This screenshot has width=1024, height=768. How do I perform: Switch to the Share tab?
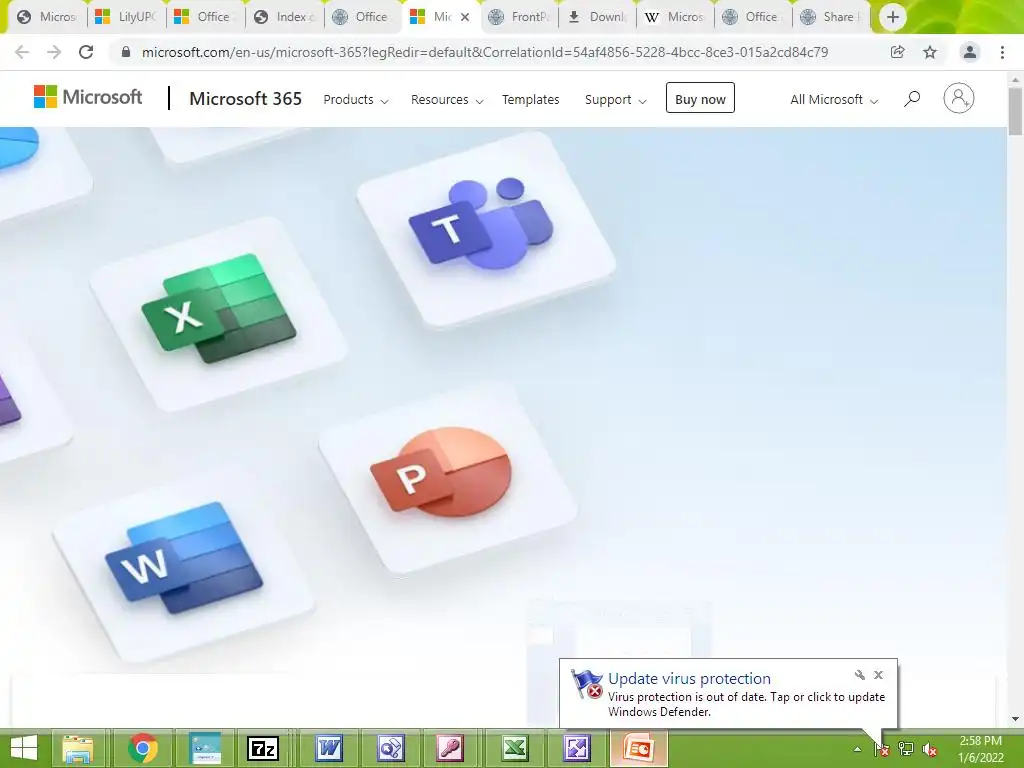832,17
